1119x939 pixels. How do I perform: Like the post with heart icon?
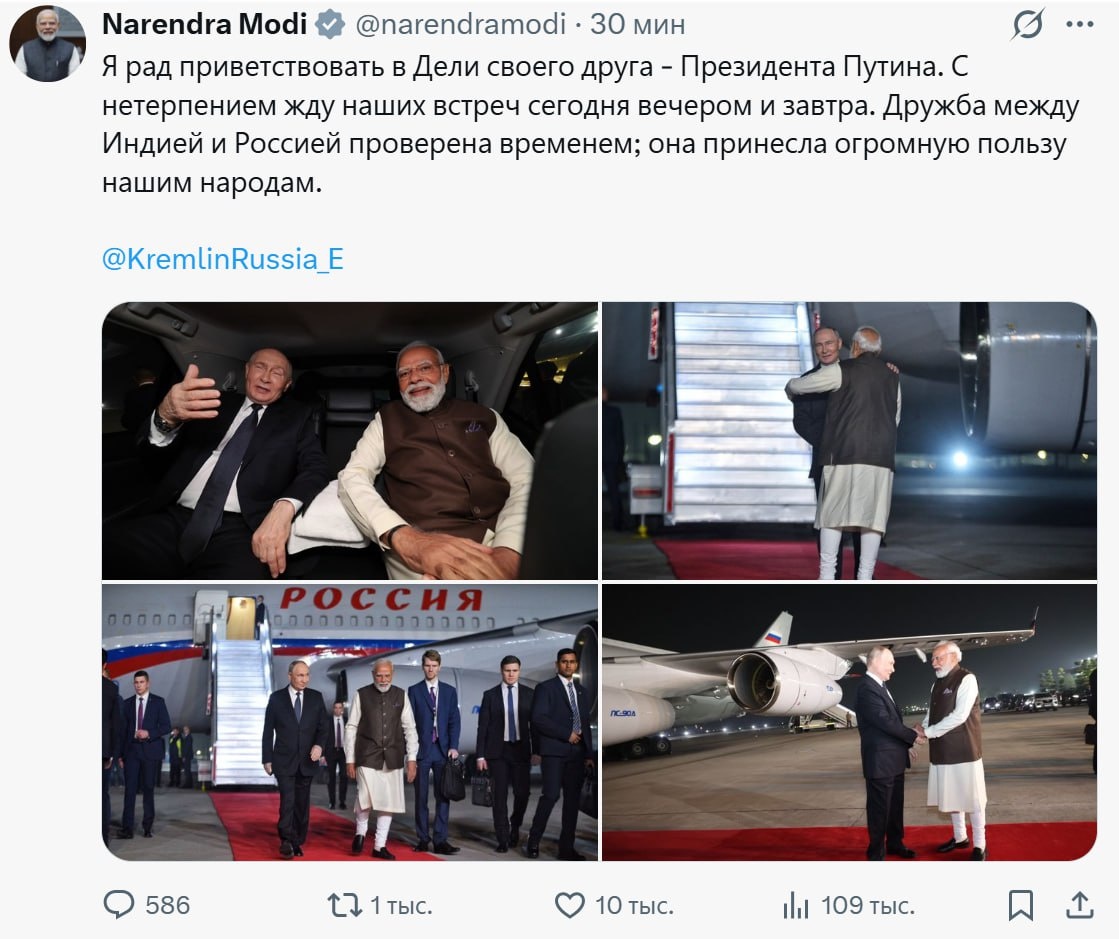(x=569, y=905)
